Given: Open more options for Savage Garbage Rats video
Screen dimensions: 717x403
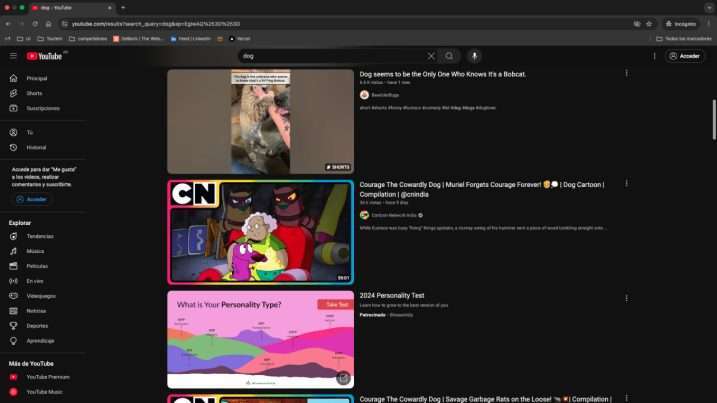Looking at the screenshot, I should click(626, 398).
